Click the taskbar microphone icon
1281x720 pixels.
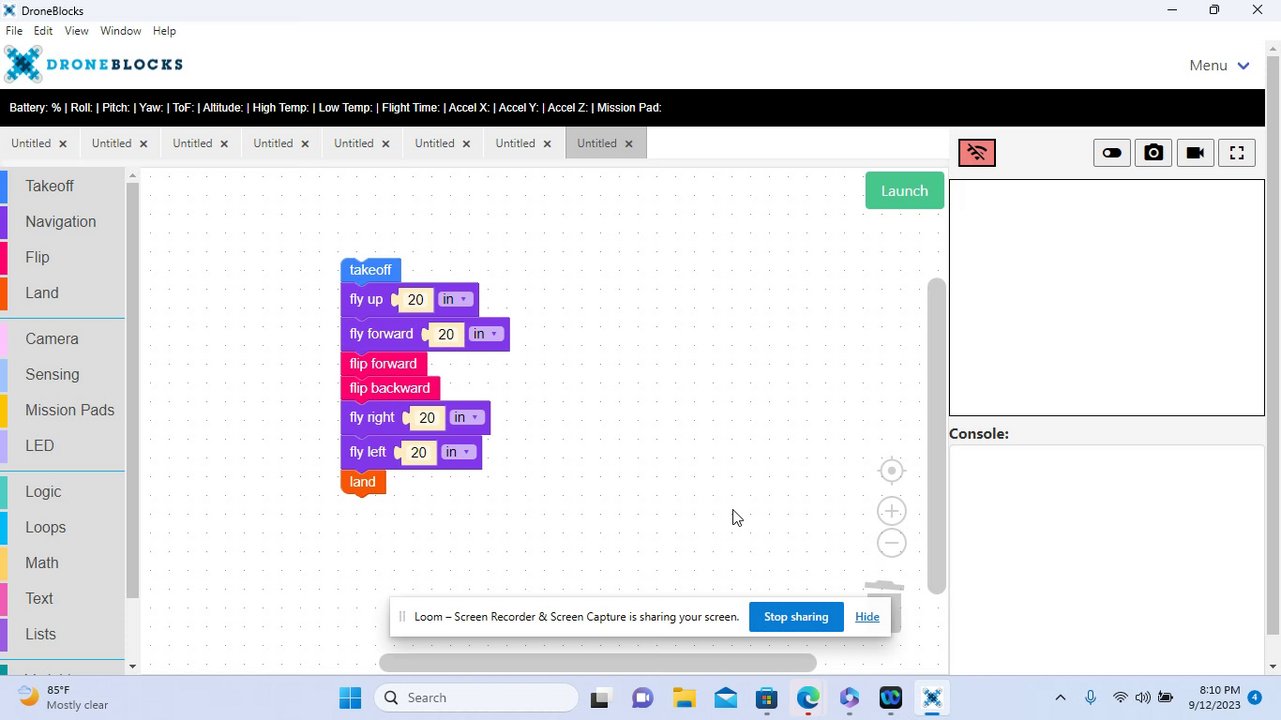coord(1090,698)
